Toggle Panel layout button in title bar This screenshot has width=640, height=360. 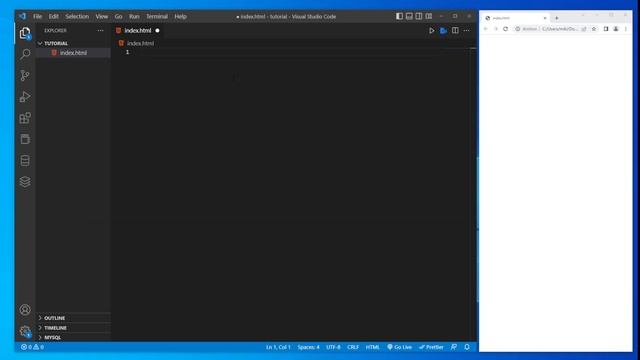pyautogui.click(x=409, y=16)
